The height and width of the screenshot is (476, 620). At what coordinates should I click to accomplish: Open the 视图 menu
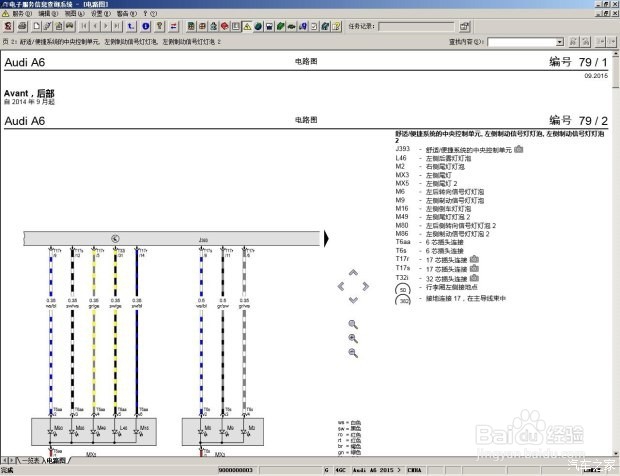(x=74, y=13)
